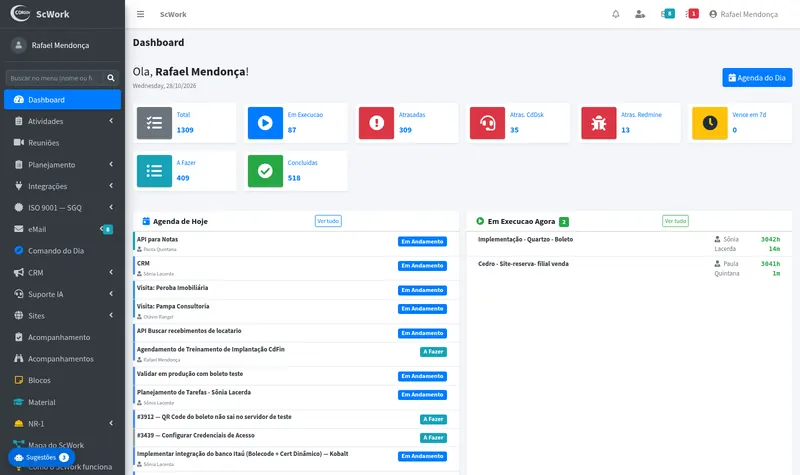Expand the ISO 9001 — SGQ chevron
The width and height of the screenshot is (800, 475).
(x=111, y=207)
